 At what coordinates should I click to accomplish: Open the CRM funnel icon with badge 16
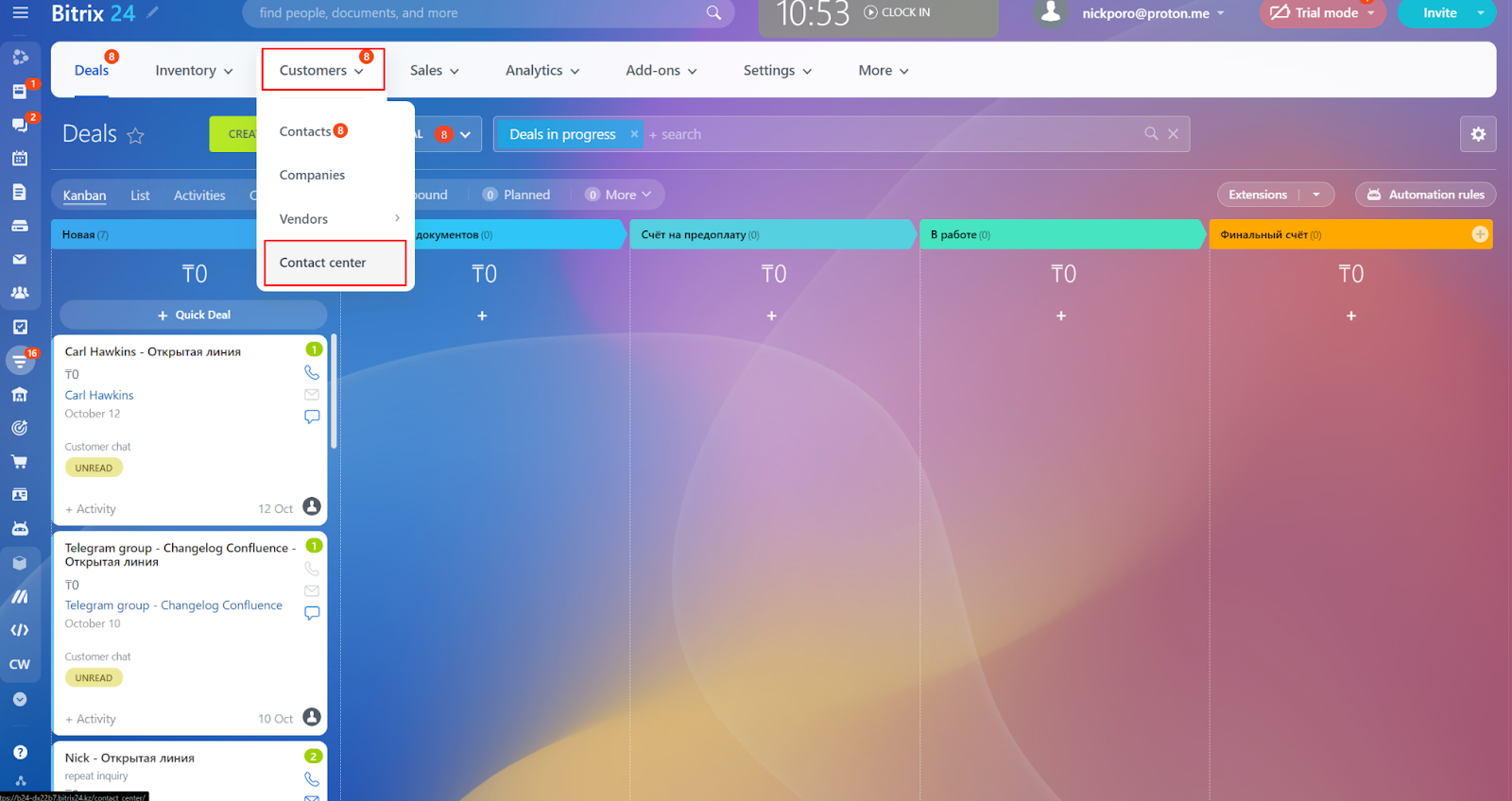click(x=20, y=361)
